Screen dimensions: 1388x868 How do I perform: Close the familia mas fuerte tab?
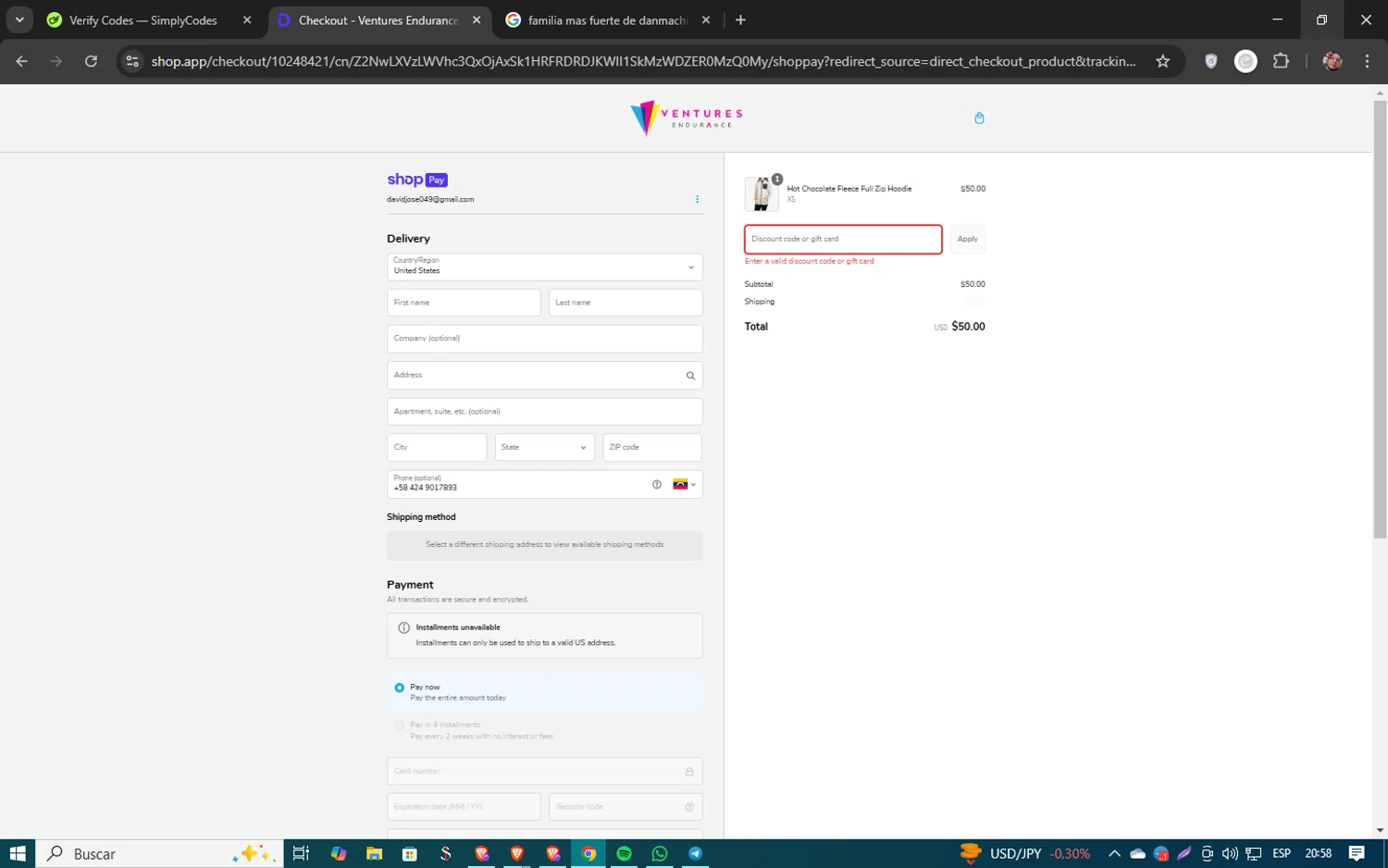(x=706, y=19)
